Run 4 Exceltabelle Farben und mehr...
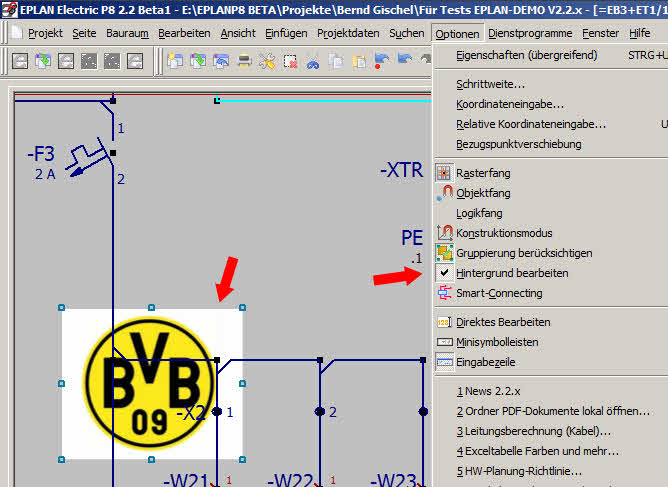668x487 pixels. click(x=538, y=451)
